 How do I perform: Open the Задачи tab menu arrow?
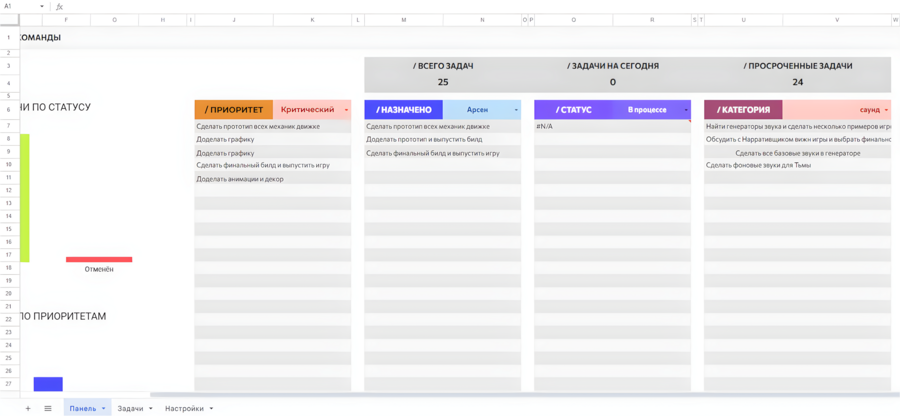click(x=150, y=409)
